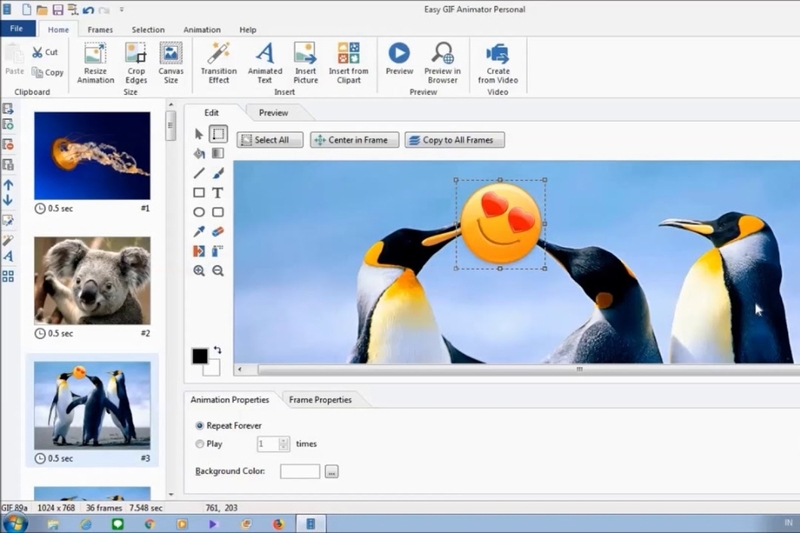The image size is (800, 533).
Task: Select the jellyfish frame #1 thumbnail
Action: (x=92, y=156)
